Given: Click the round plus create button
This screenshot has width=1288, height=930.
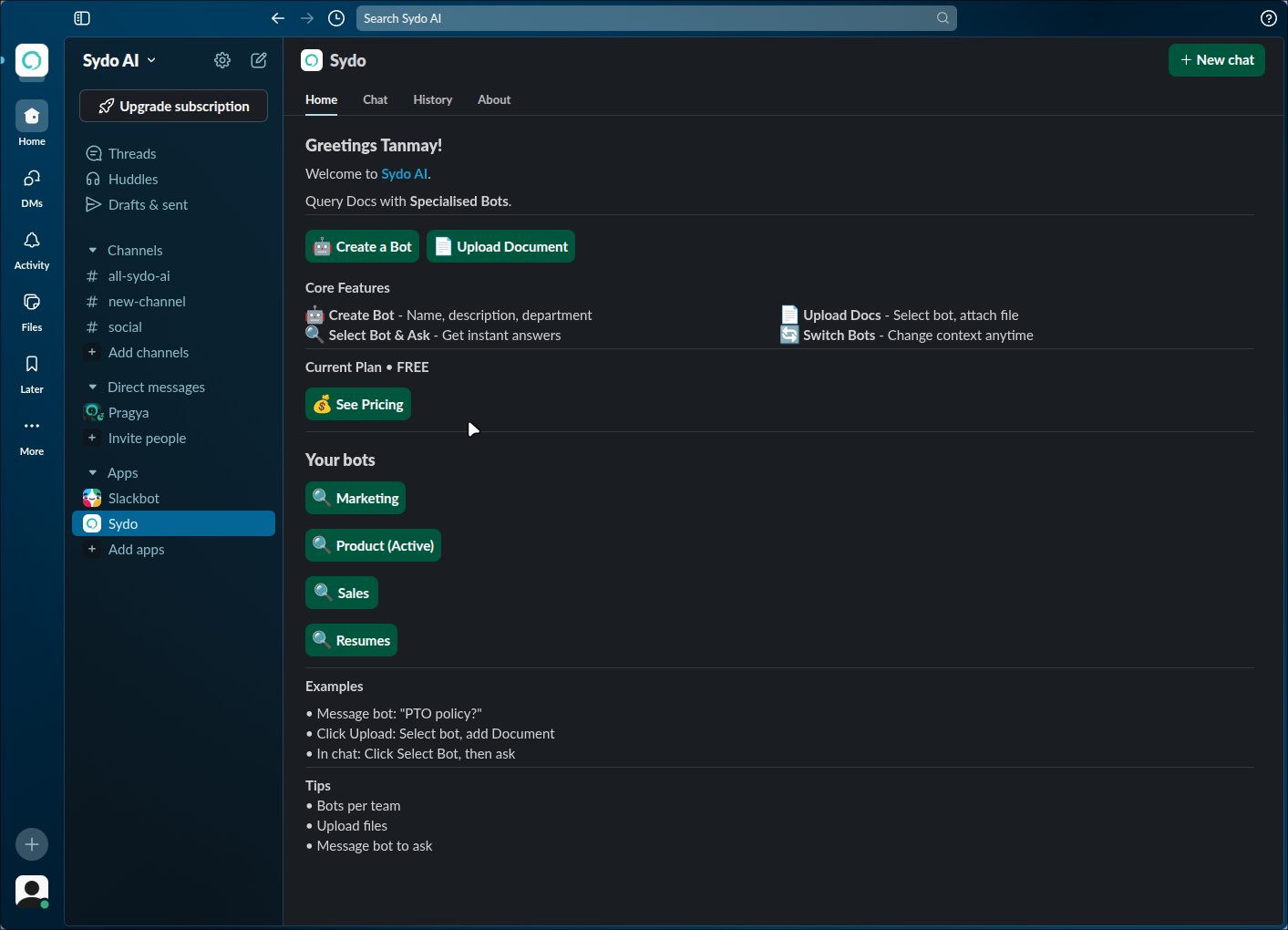Looking at the screenshot, I should [32, 844].
